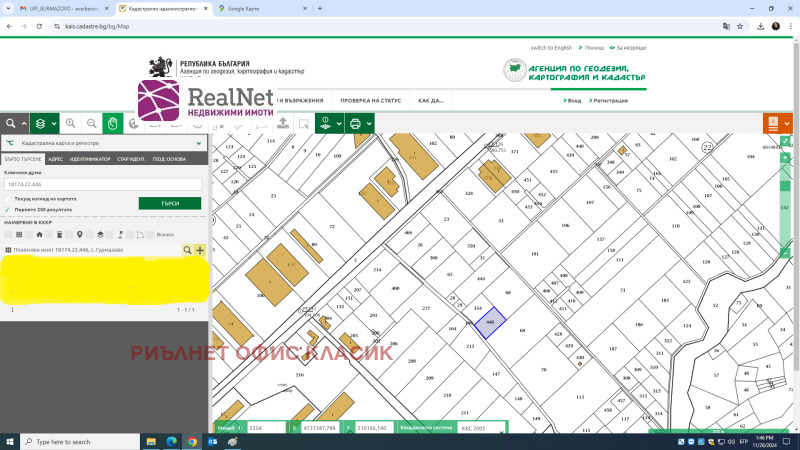Click the 'switch to English' link

tap(551, 47)
